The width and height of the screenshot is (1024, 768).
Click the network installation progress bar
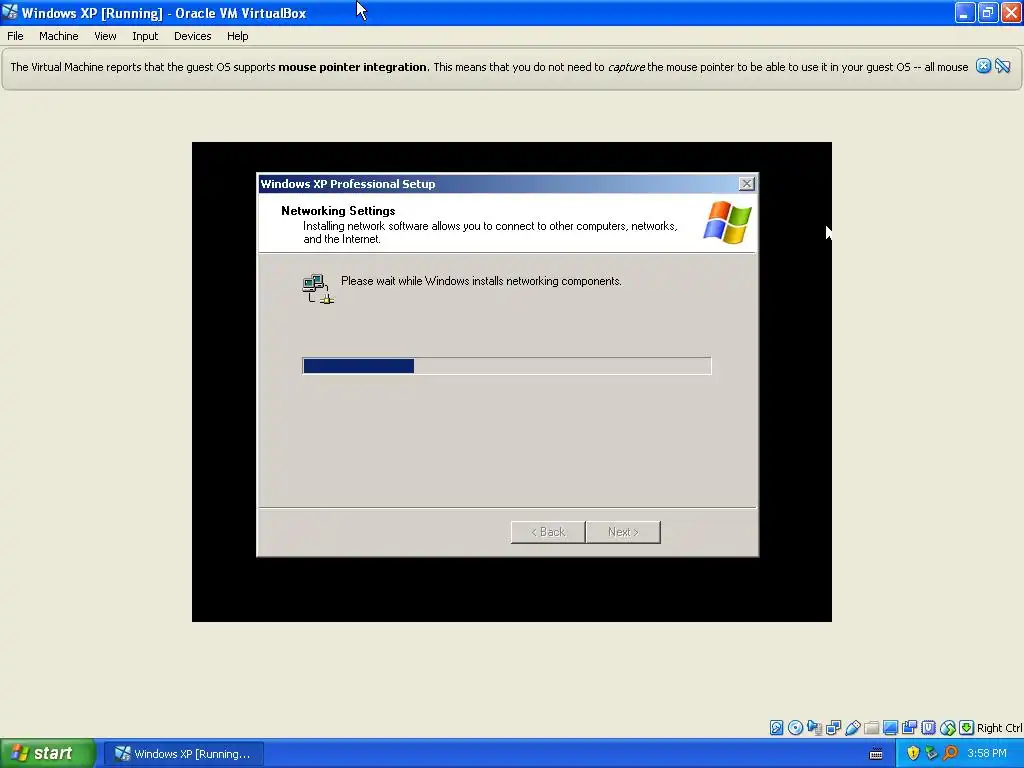coord(507,366)
